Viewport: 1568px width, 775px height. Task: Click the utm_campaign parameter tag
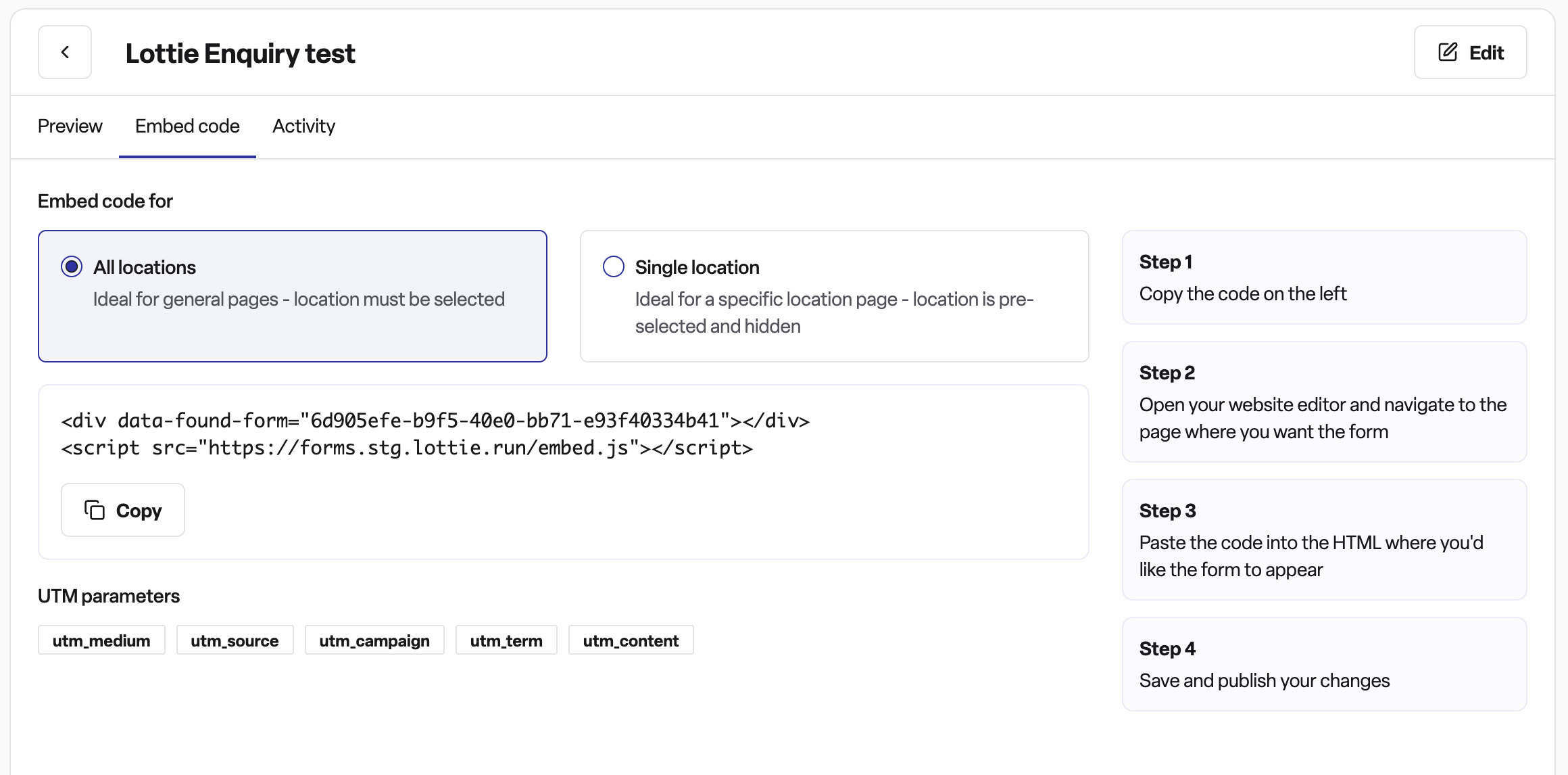coord(374,640)
